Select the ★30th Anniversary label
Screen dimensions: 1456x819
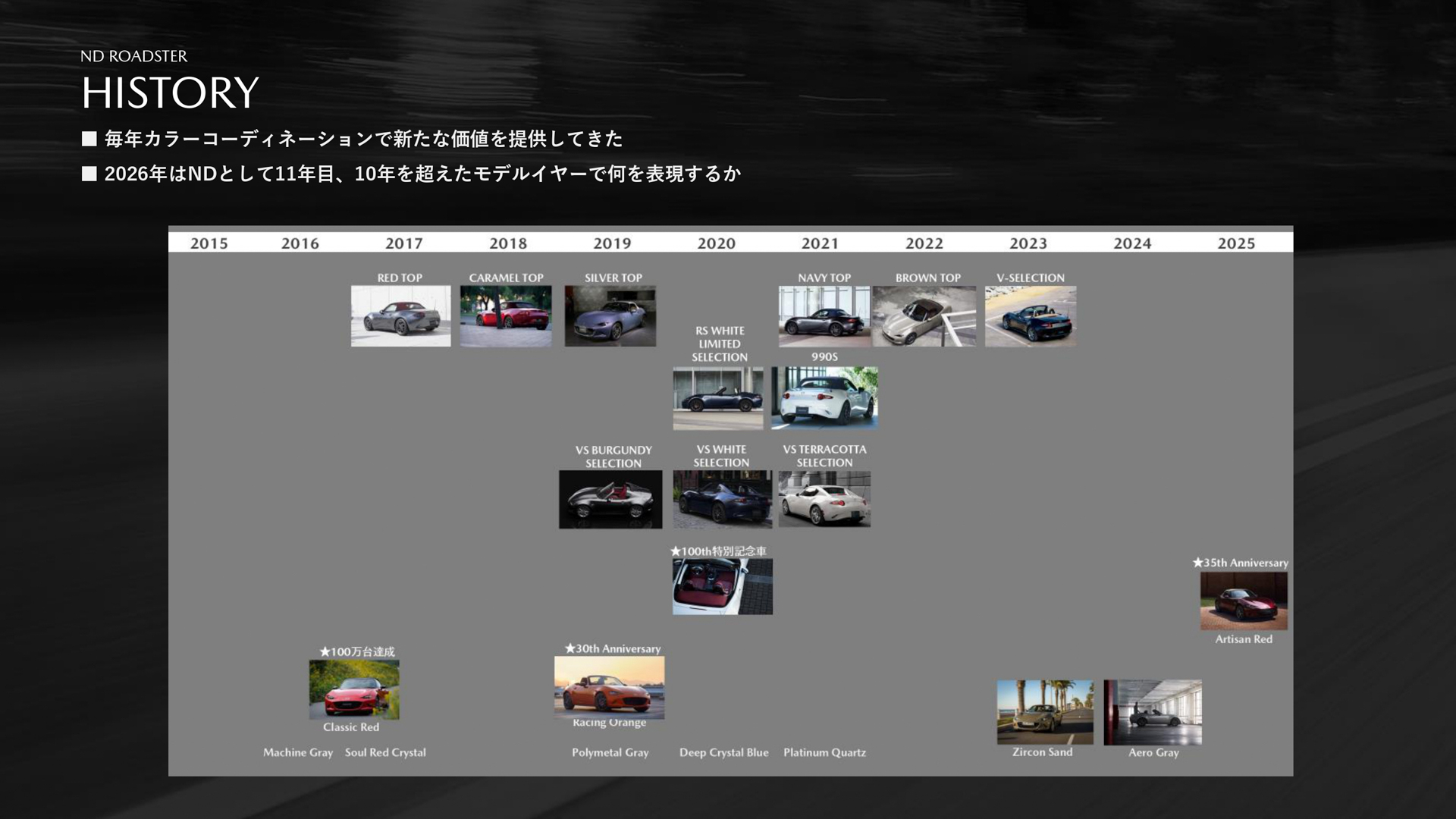click(x=613, y=648)
